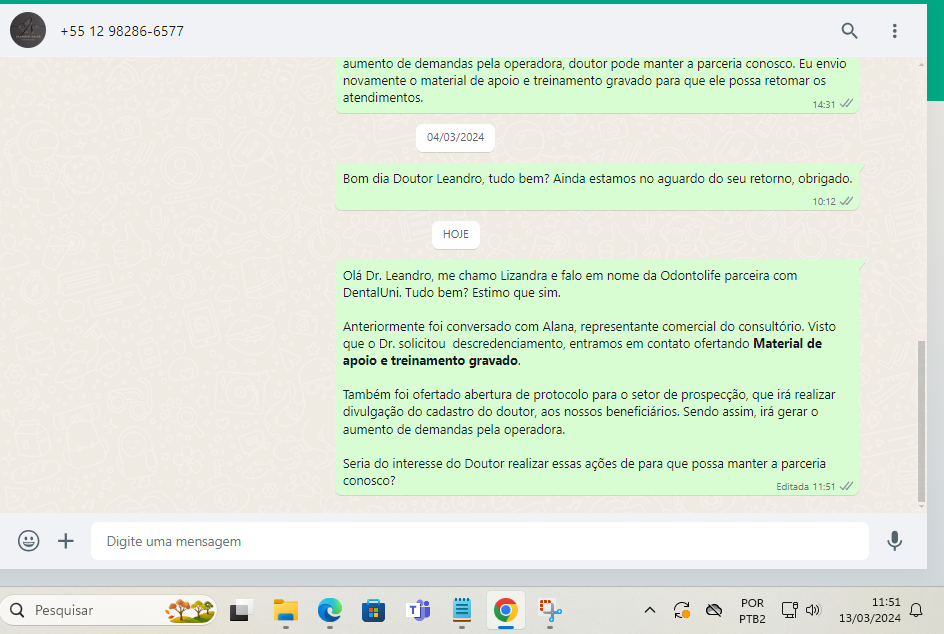Click read receipt ticks on the 11:51 message
This screenshot has width=944, height=634.
(846, 486)
